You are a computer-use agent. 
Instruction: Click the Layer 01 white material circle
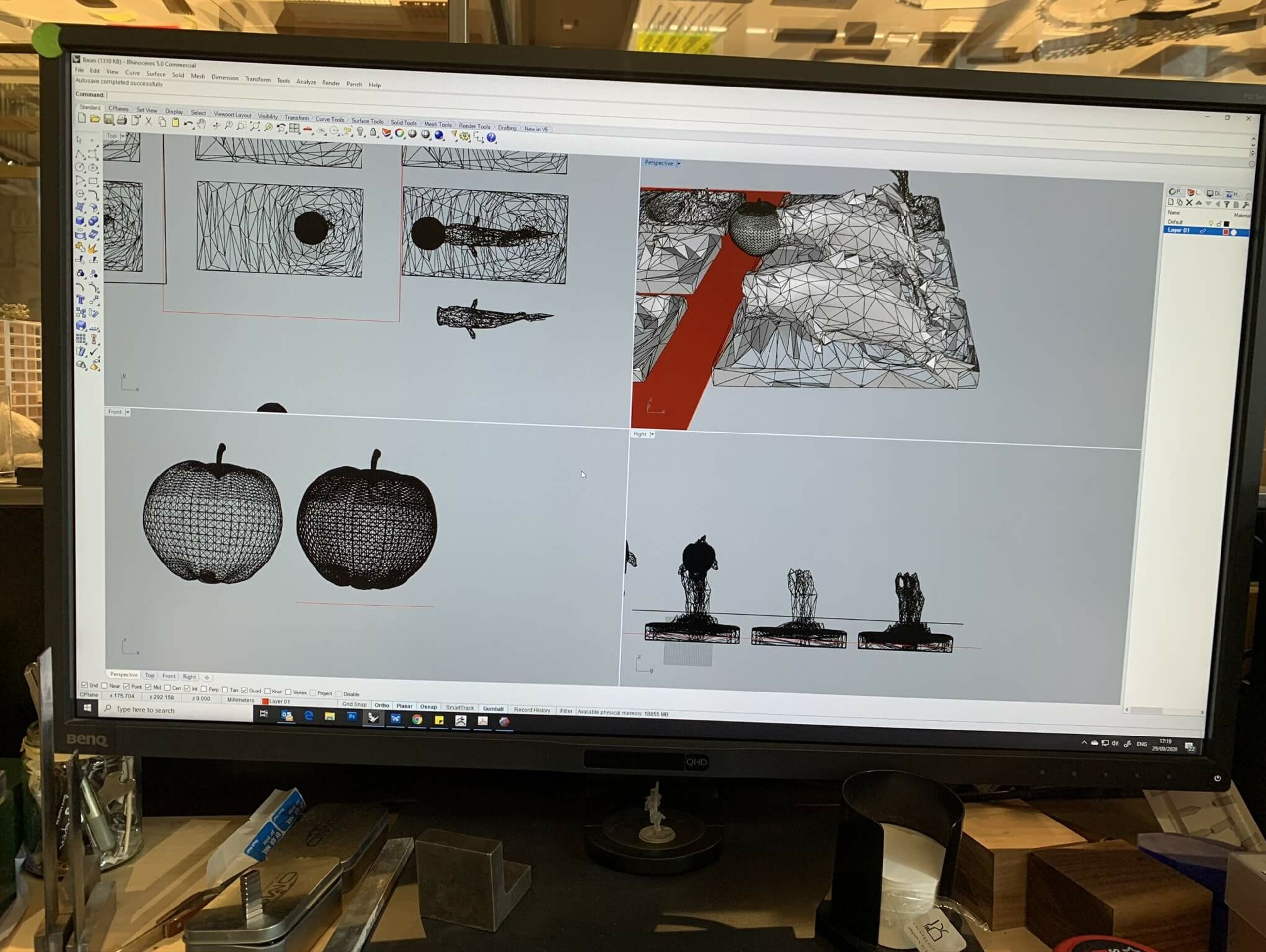pos(1234,233)
